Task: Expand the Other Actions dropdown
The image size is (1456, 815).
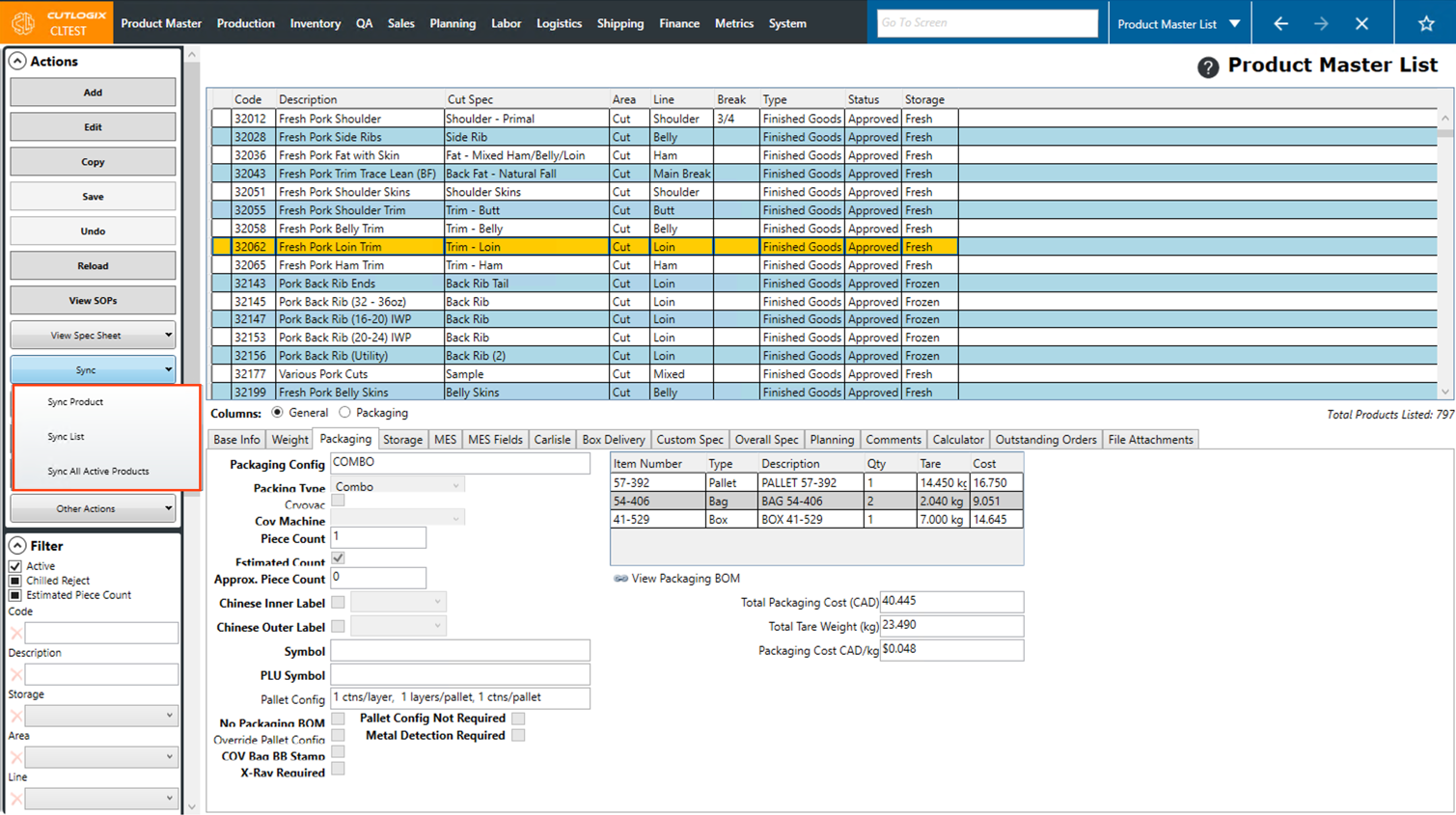Action: (x=93, y=508)
